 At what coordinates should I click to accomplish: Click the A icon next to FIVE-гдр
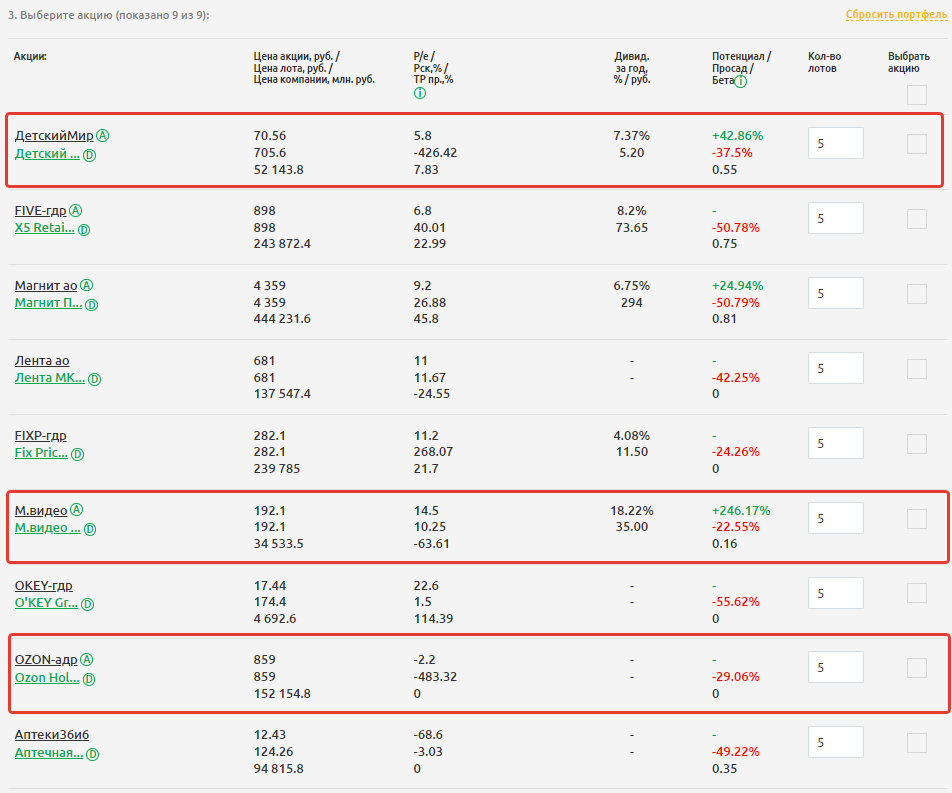(x=76, y=211)
